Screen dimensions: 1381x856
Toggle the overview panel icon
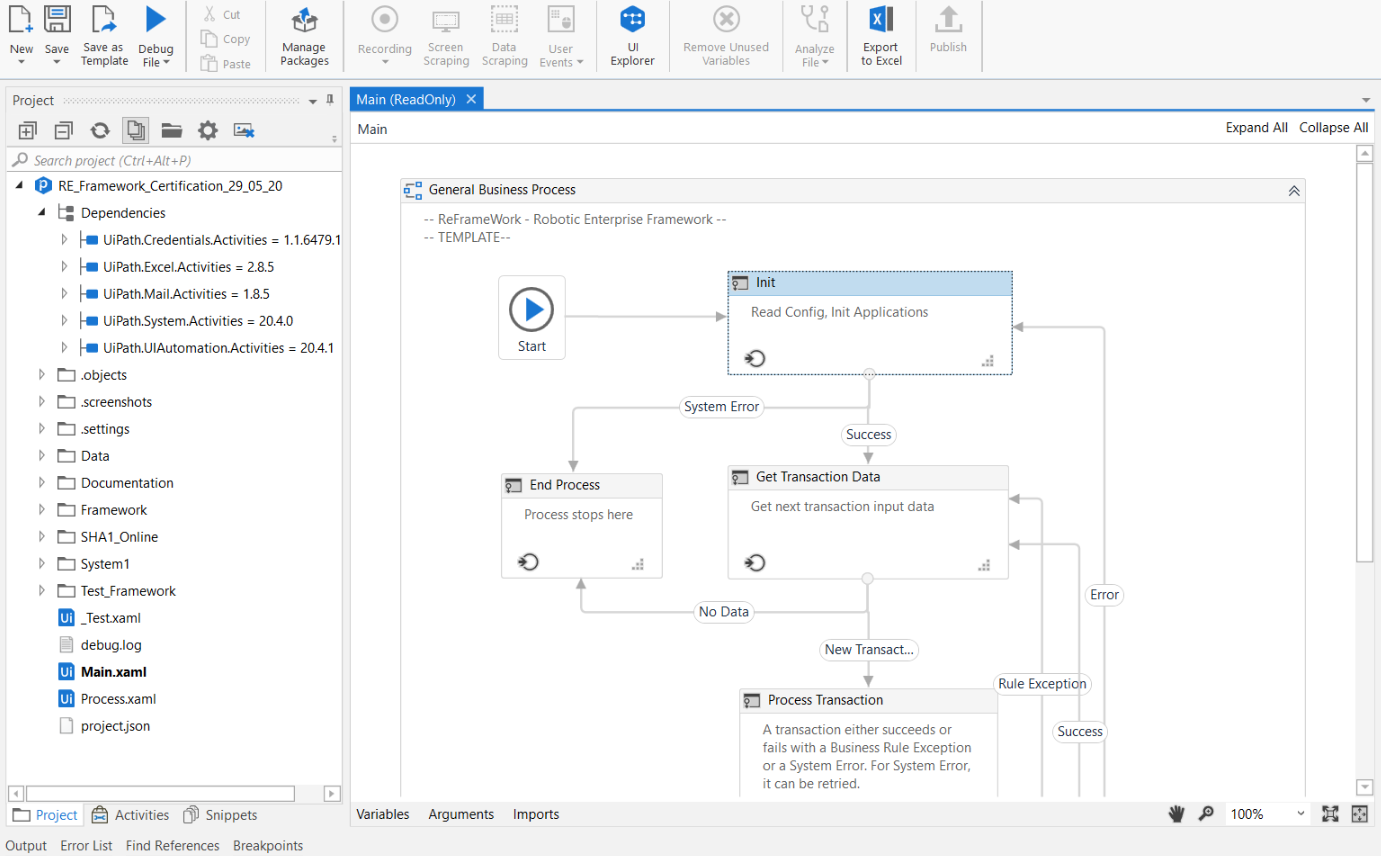(x=1359, y=814)
